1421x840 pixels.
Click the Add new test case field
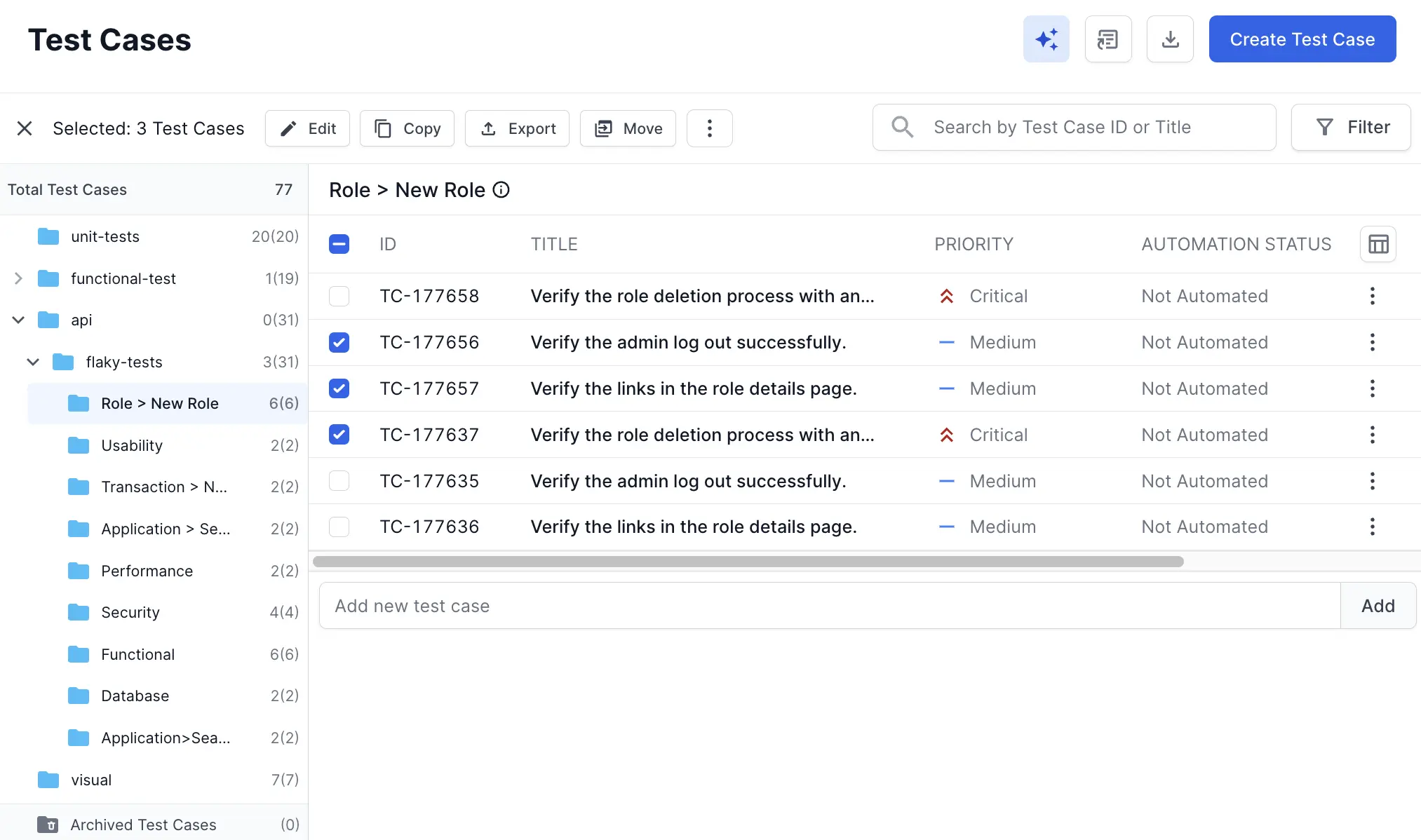pyautogui.click(x=701, y=605)
